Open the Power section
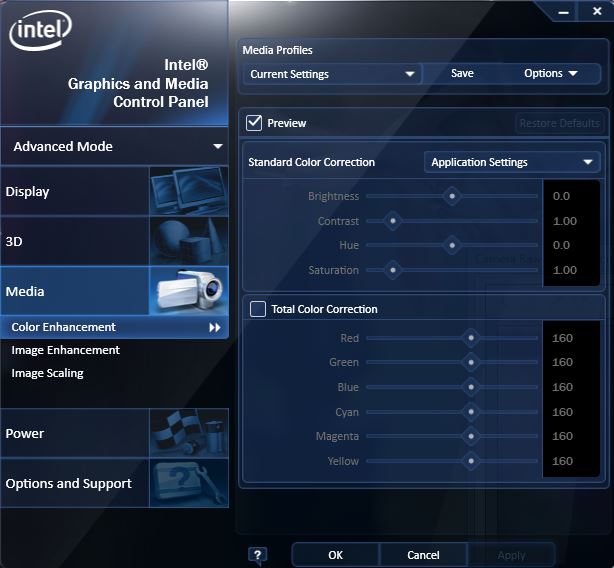 tap(114, 433)
